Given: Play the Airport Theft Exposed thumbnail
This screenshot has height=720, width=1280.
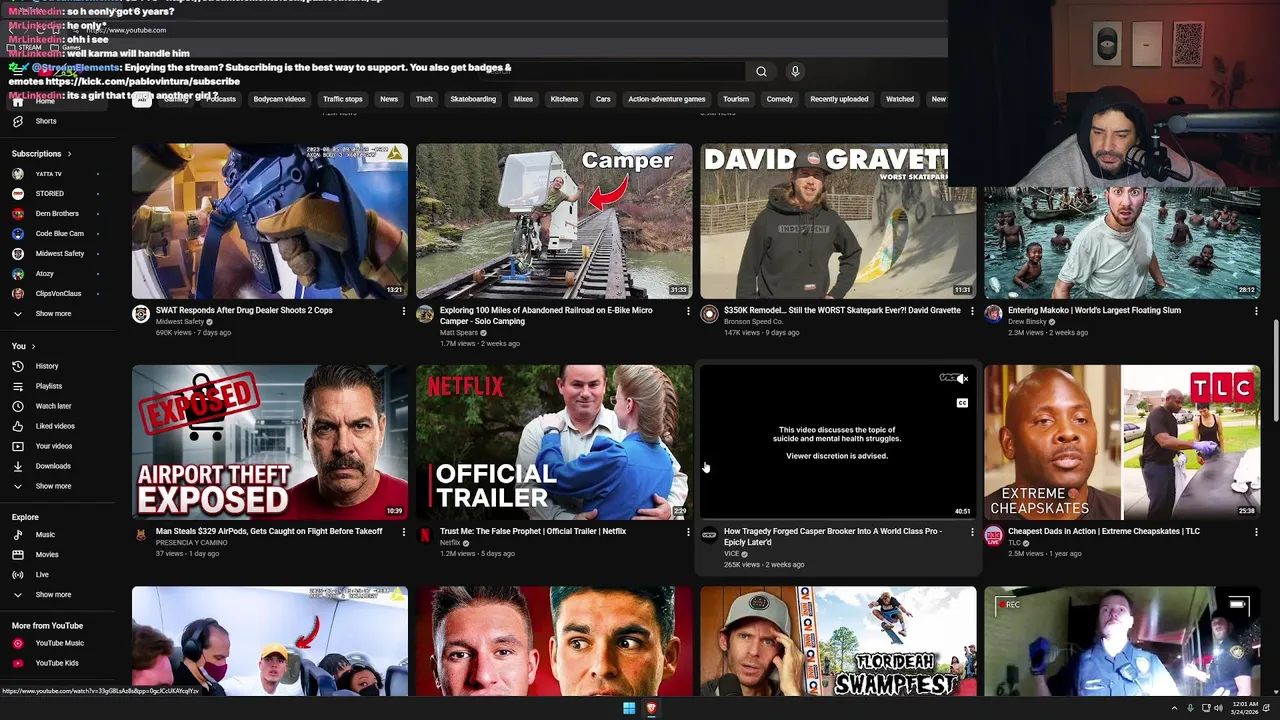Looking at the screenshot, I should [270, 442].
